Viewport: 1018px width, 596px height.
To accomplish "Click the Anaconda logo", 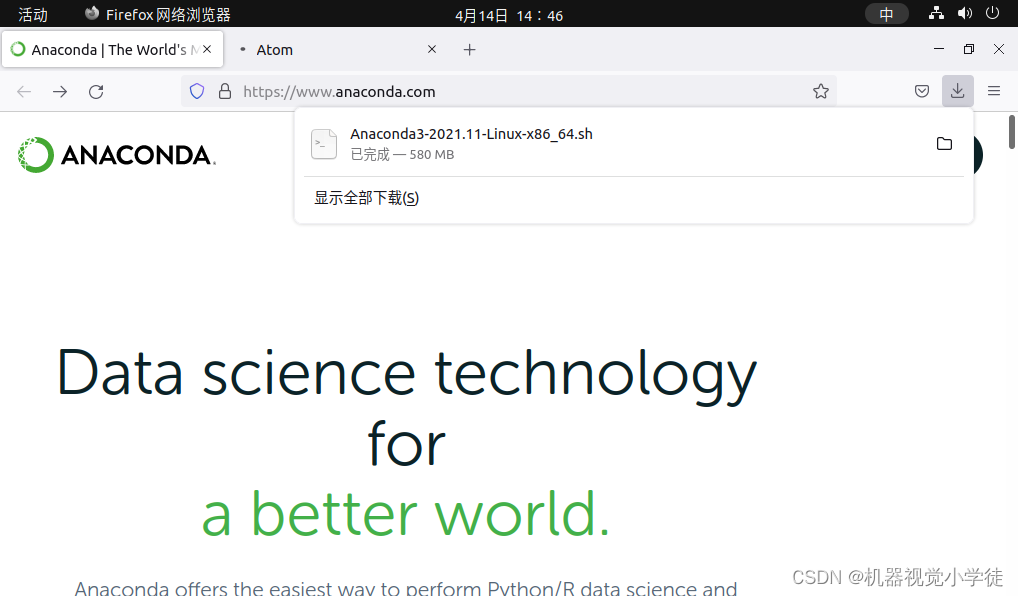I will pyautogui.click(x=117, y=155).
